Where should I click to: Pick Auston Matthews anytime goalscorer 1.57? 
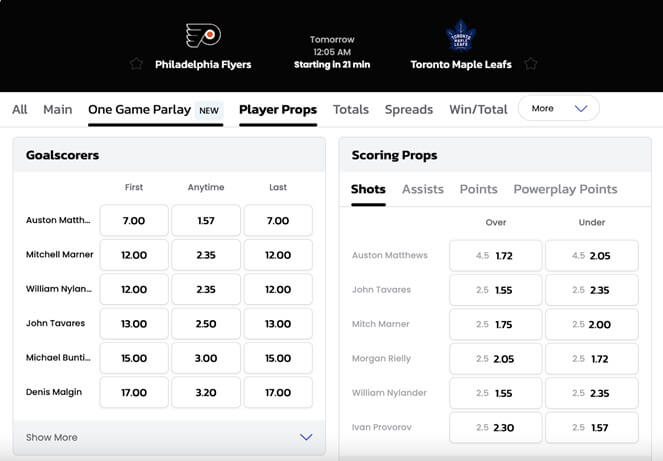click(x=206, y=220)
